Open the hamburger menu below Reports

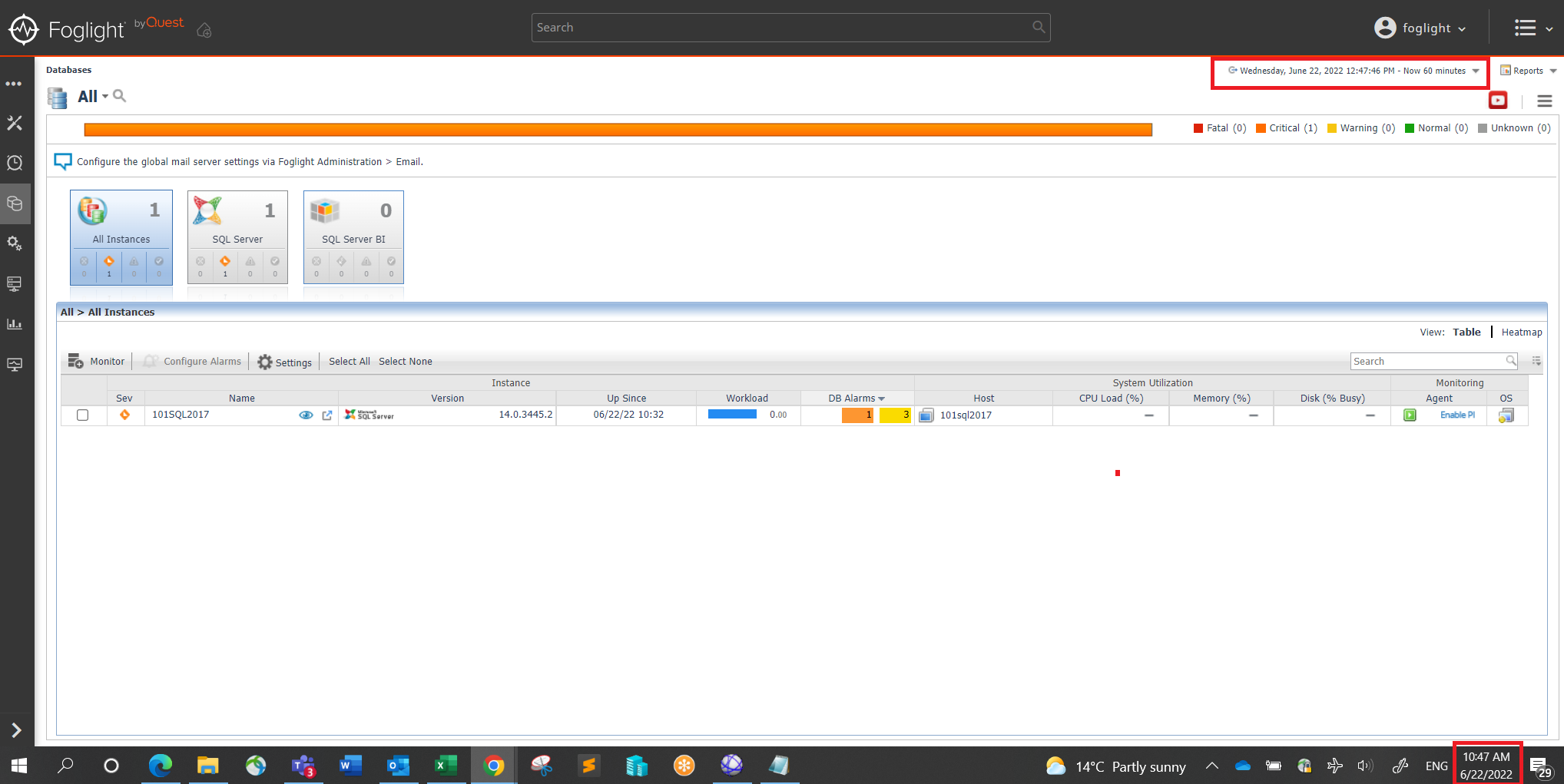[x=1545, y=101]
